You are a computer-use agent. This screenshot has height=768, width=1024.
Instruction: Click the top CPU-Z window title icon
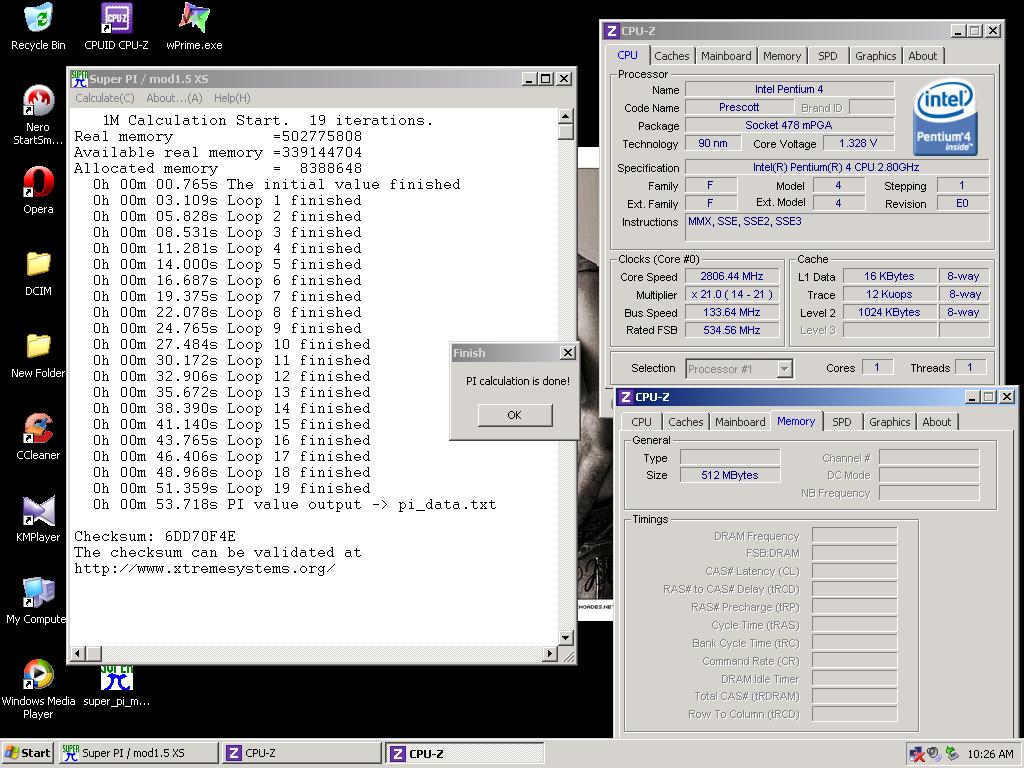(x=611, y=31)
